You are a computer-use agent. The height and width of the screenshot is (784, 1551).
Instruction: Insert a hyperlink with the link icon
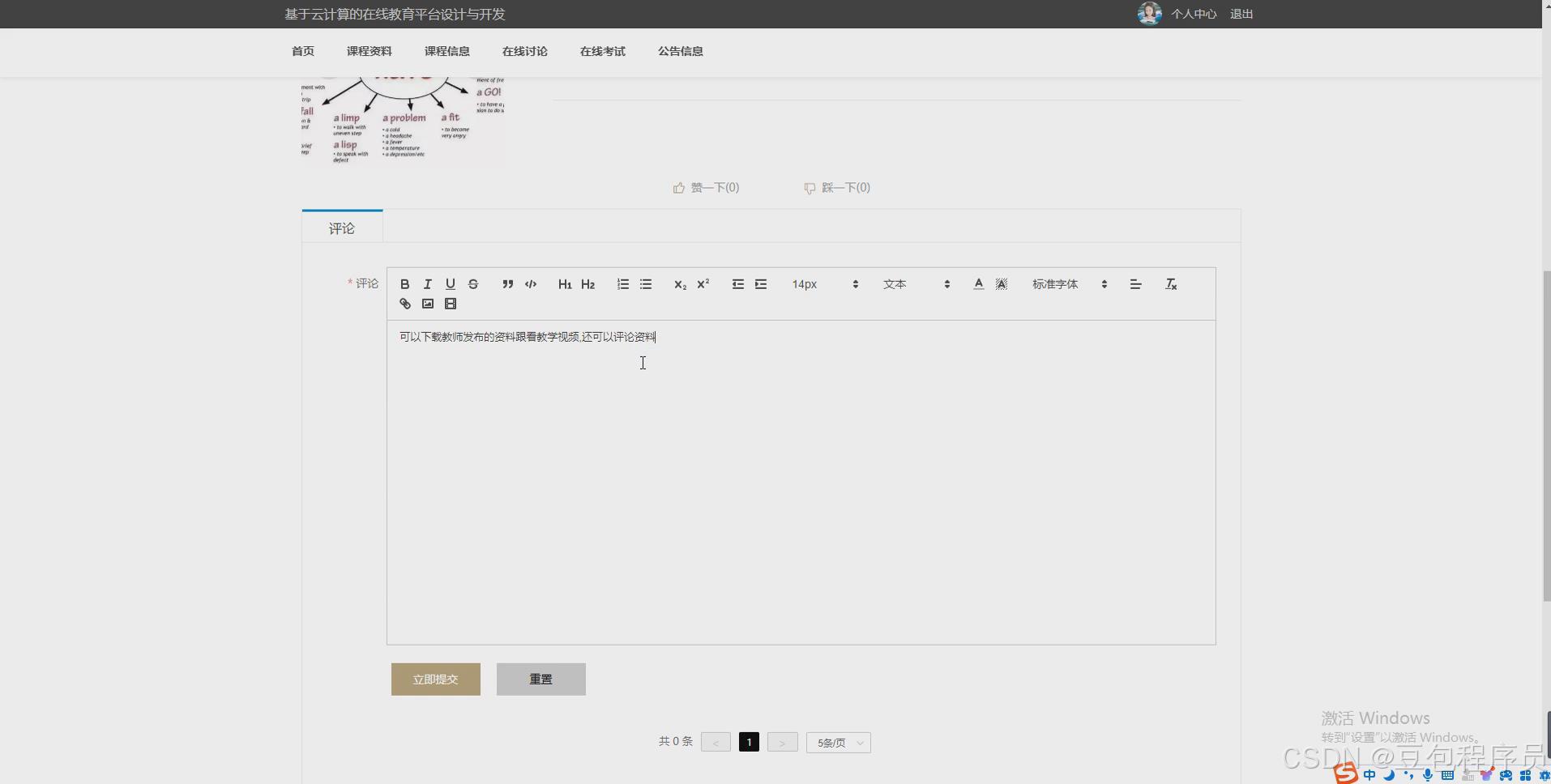coord(404,304)
